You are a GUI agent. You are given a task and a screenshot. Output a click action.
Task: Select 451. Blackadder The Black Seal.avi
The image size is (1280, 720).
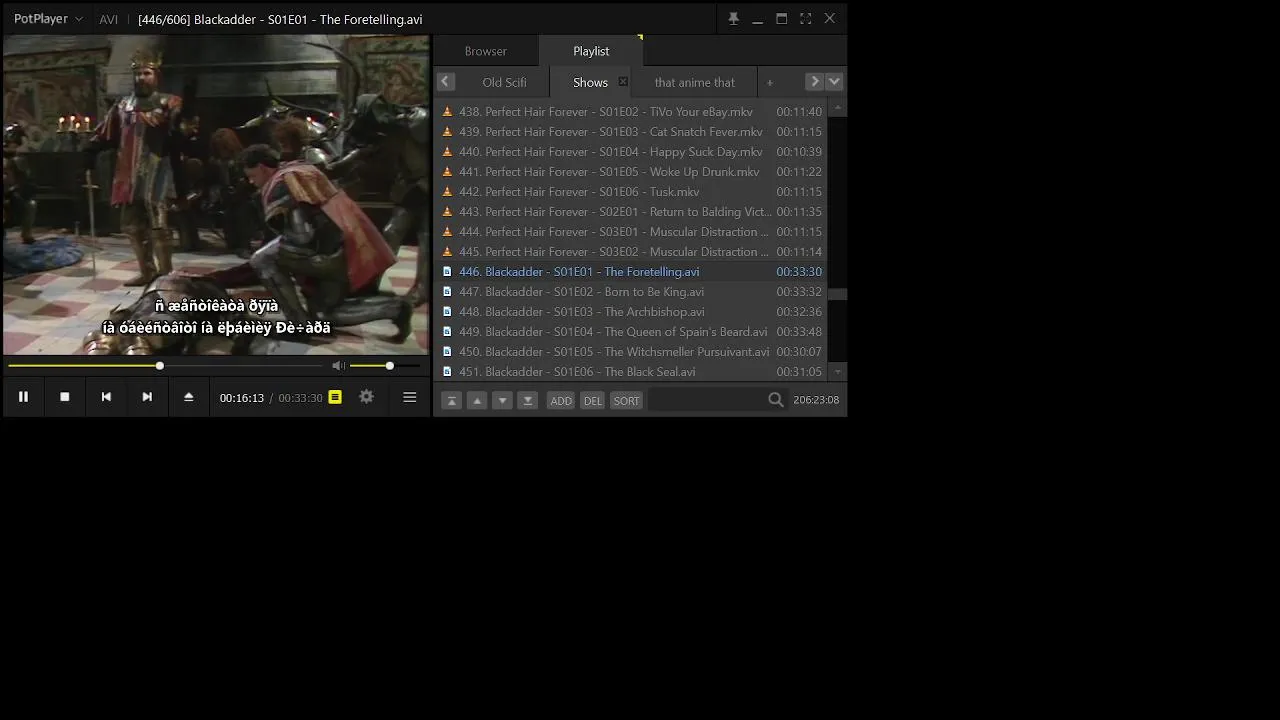point(632,372)
